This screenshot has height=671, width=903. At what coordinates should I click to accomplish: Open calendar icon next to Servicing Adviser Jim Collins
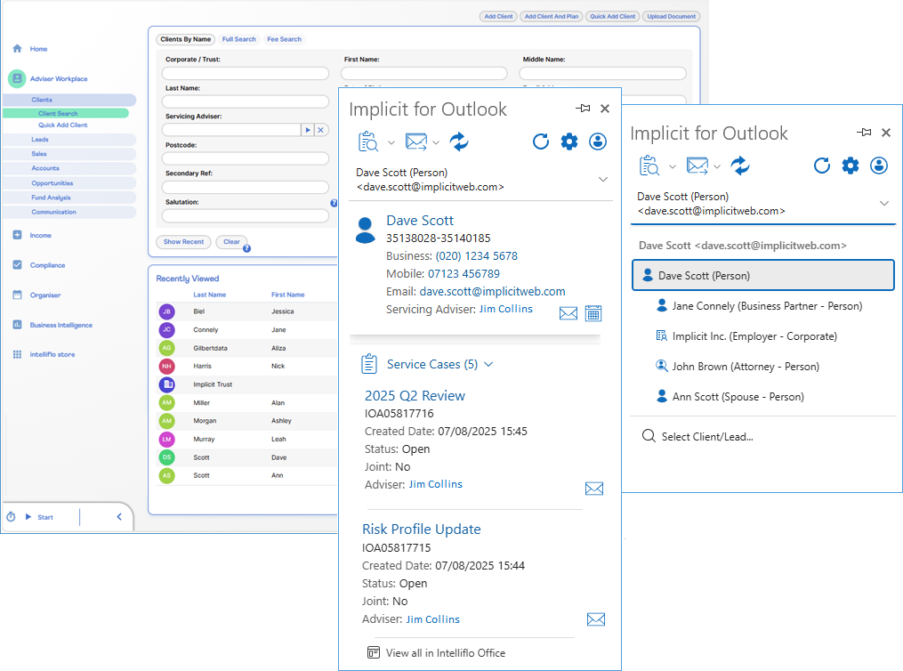tap(593, 313)
